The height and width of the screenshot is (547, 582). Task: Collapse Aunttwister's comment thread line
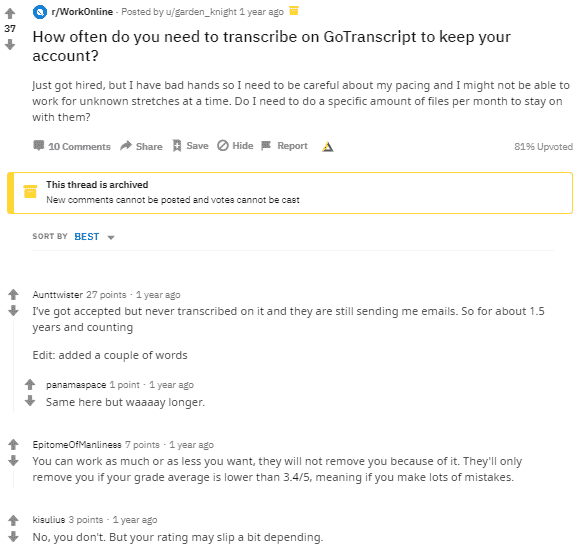(x=14, y=367)
